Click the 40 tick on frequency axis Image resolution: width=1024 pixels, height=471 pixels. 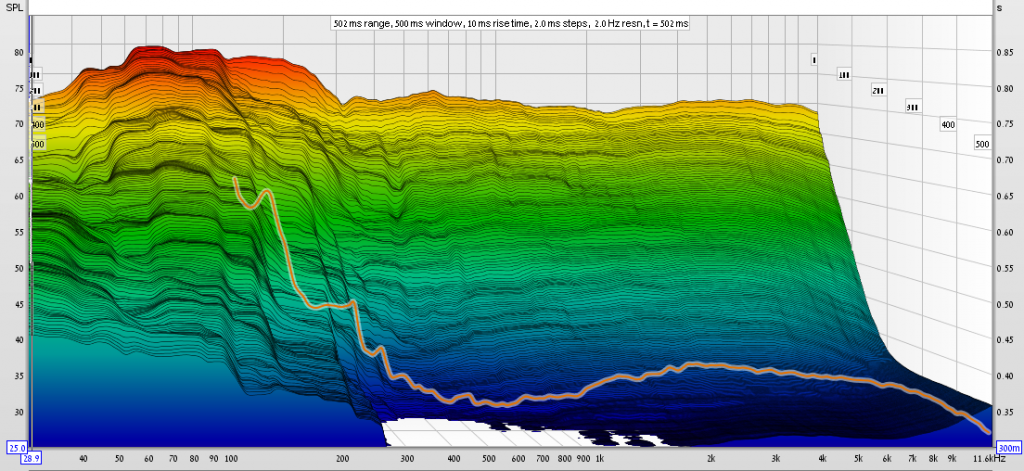click(83, 458)
